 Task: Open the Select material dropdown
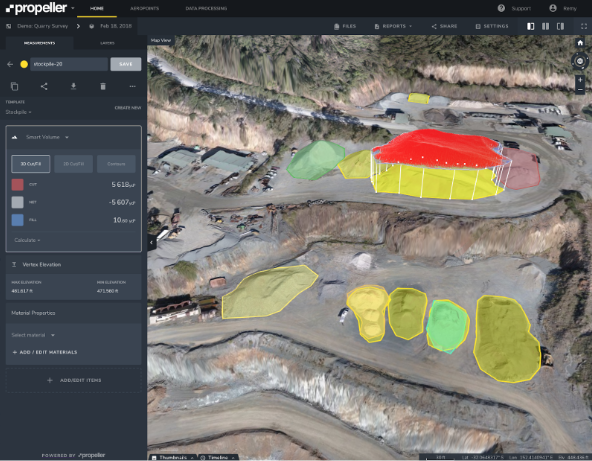click(33, 335)
